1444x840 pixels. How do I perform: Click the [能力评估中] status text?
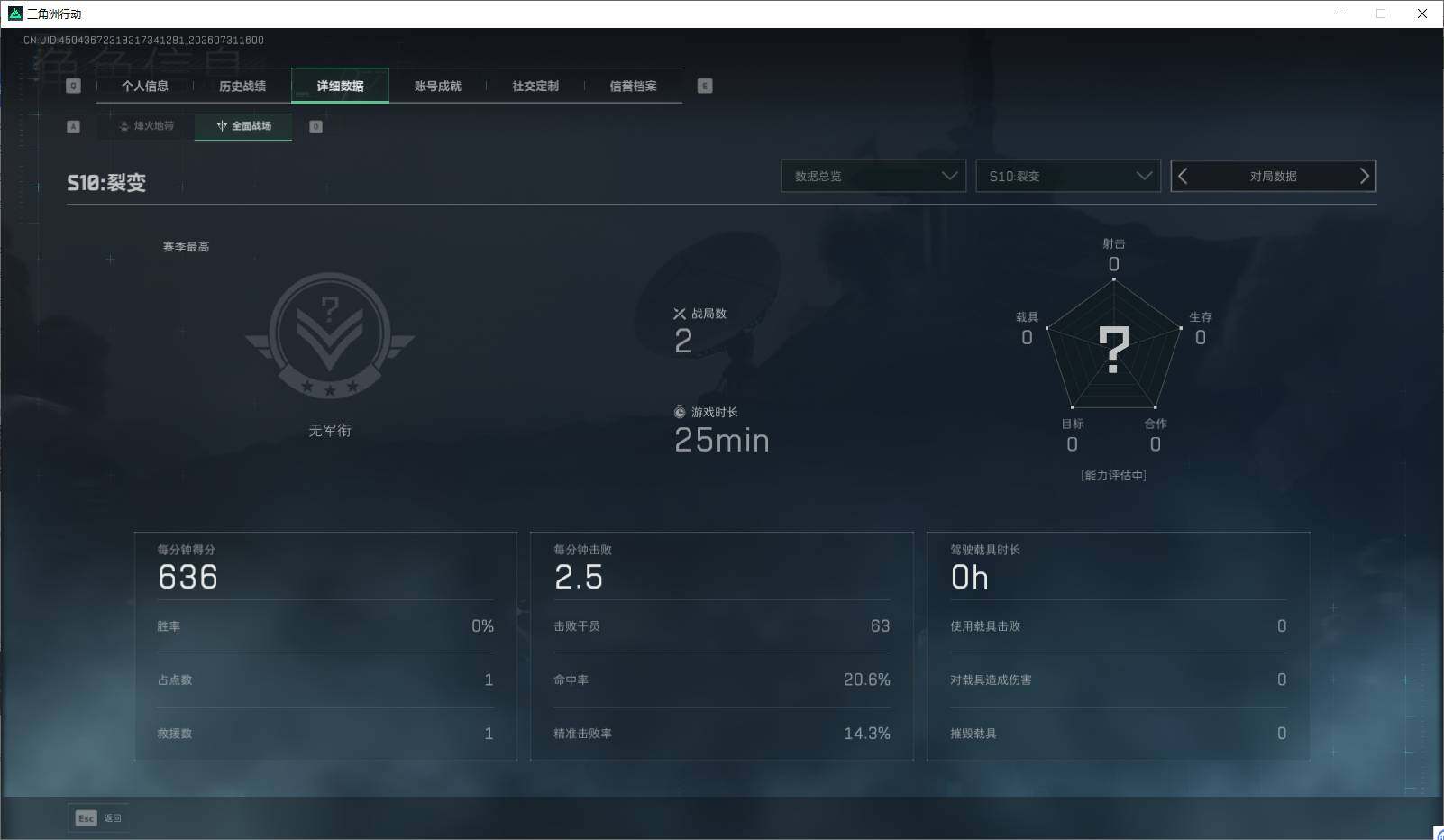pyautogui.click(x=1114, y=475)
